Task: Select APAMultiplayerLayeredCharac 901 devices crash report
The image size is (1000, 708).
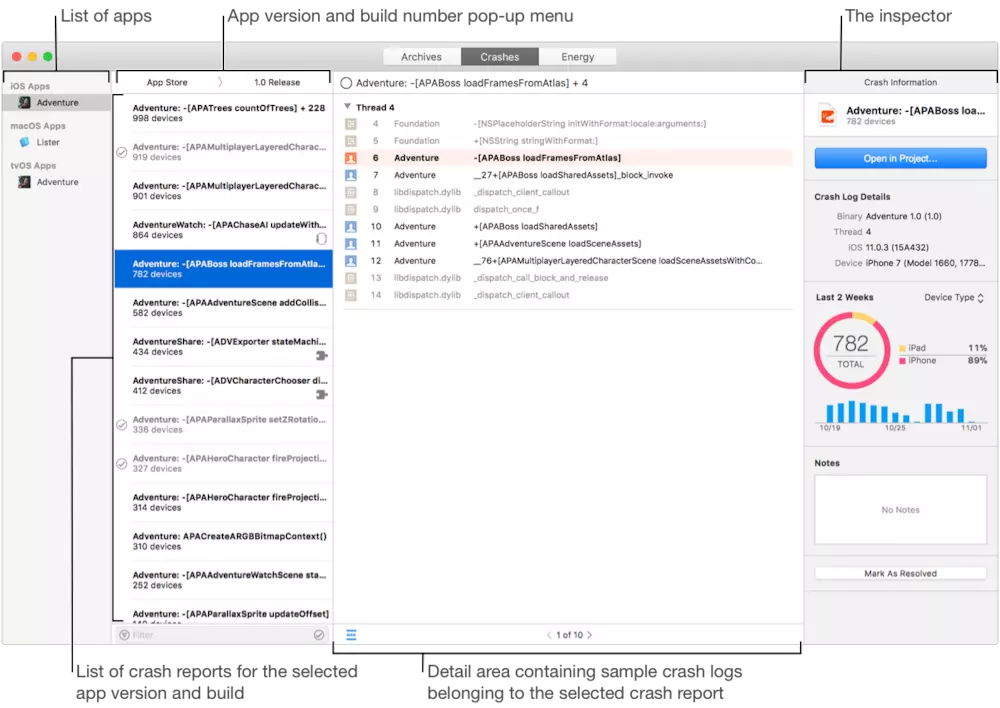Action: pos(224,191)
